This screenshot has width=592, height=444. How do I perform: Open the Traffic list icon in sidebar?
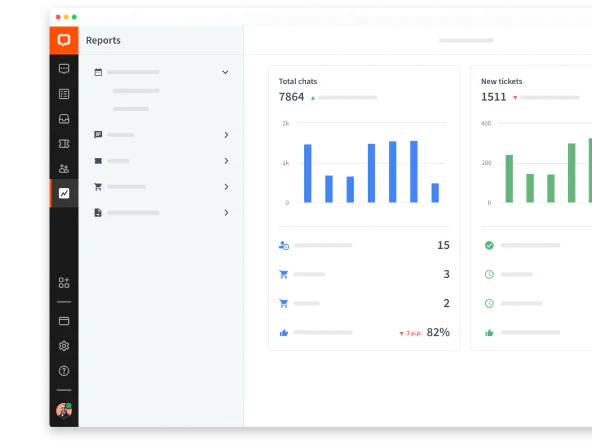click(x=64, y=94)
